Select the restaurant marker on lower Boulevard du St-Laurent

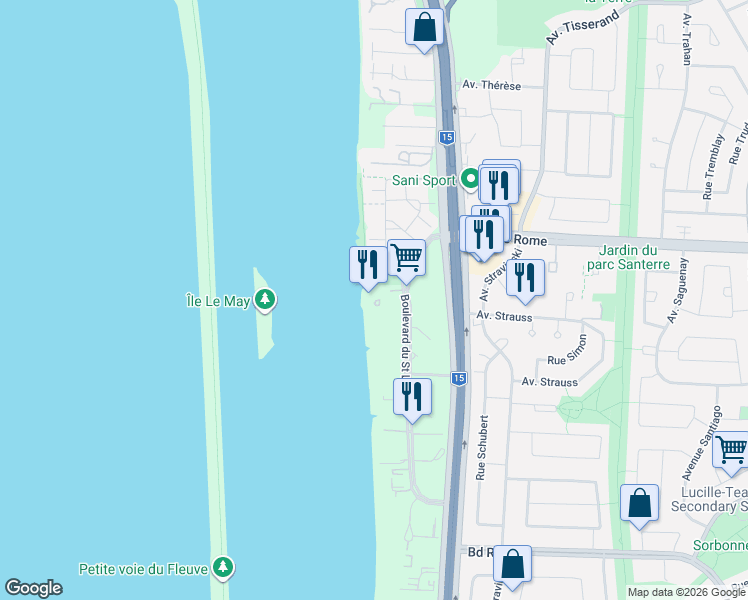coord(412,400)
